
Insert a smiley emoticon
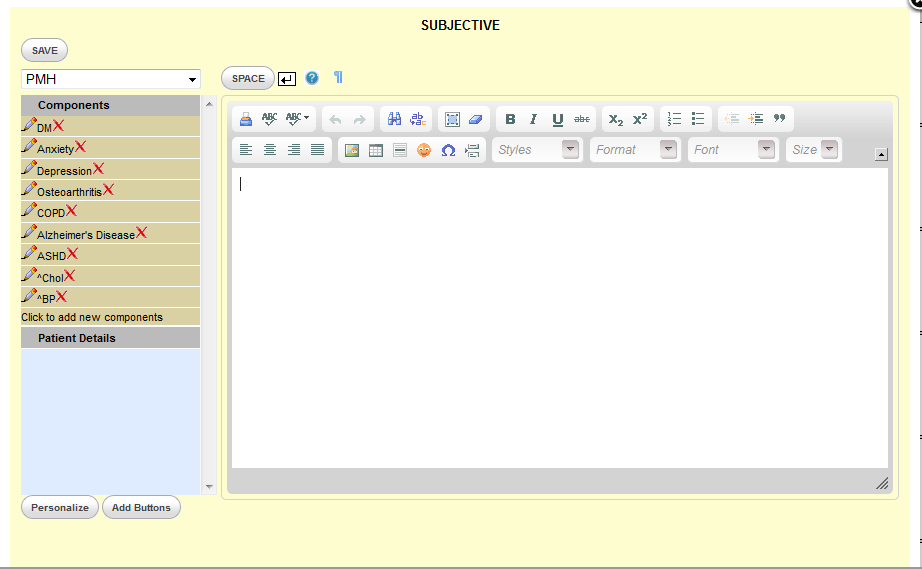click(x=424, y=150)
